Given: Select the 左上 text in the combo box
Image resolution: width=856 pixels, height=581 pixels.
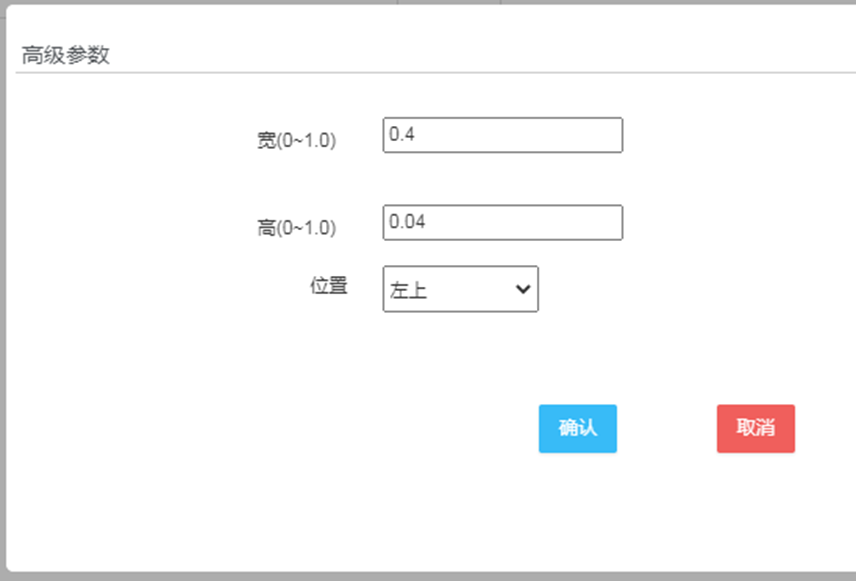Looking at the screenshot, I should tap(408, 290).
